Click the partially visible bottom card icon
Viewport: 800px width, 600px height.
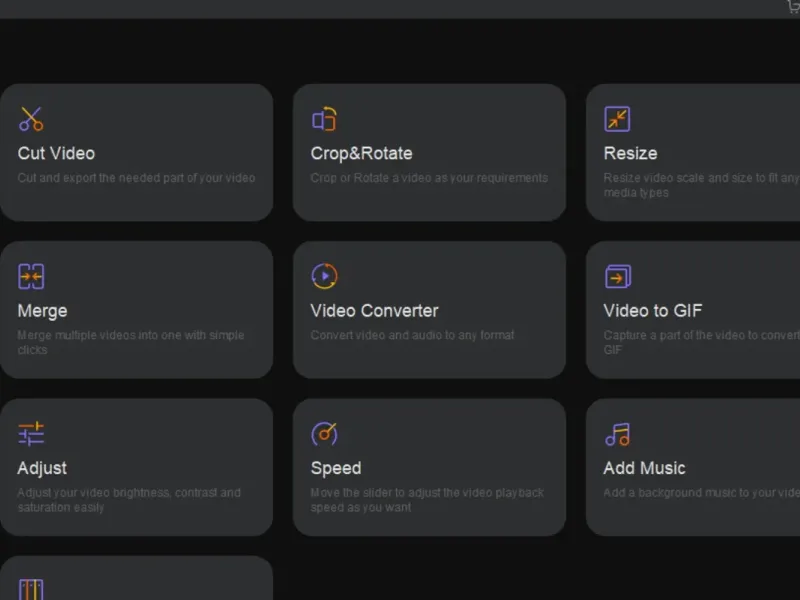tap(31, 589)
